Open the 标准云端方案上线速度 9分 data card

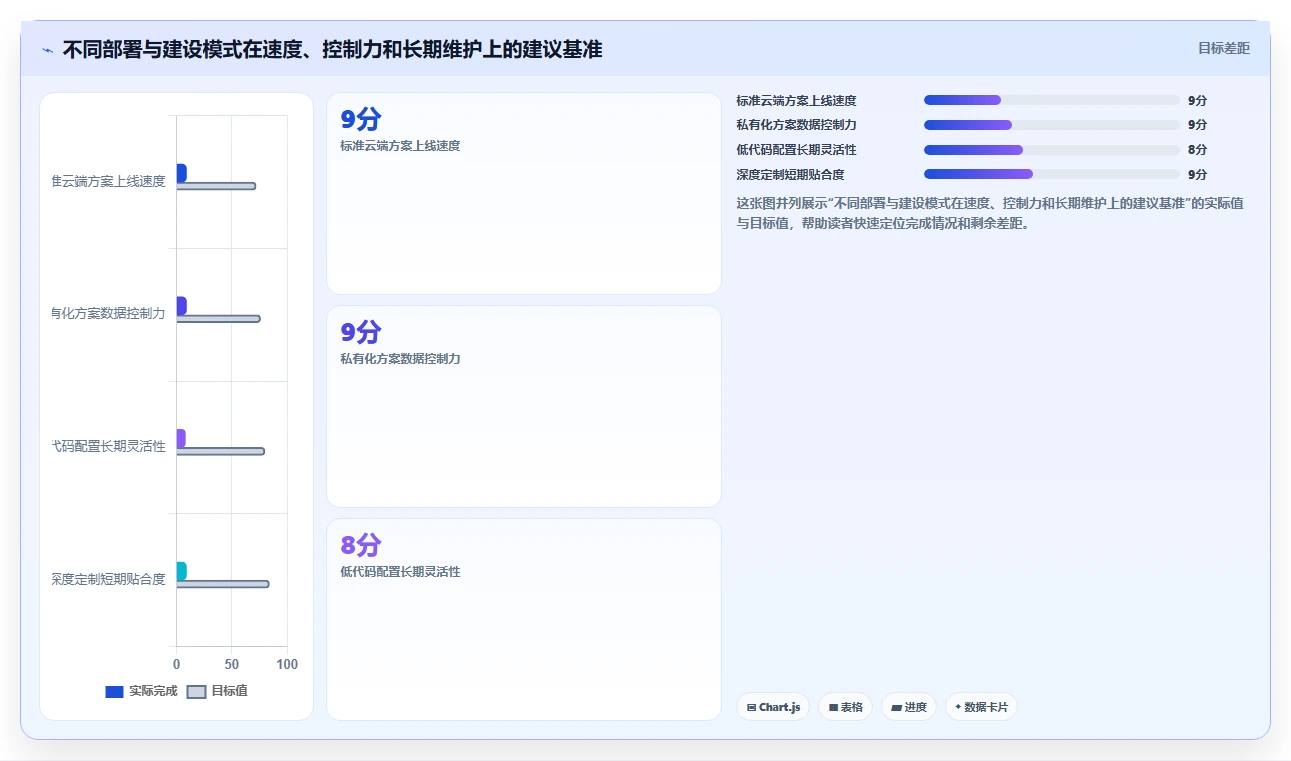click(524, 194)
